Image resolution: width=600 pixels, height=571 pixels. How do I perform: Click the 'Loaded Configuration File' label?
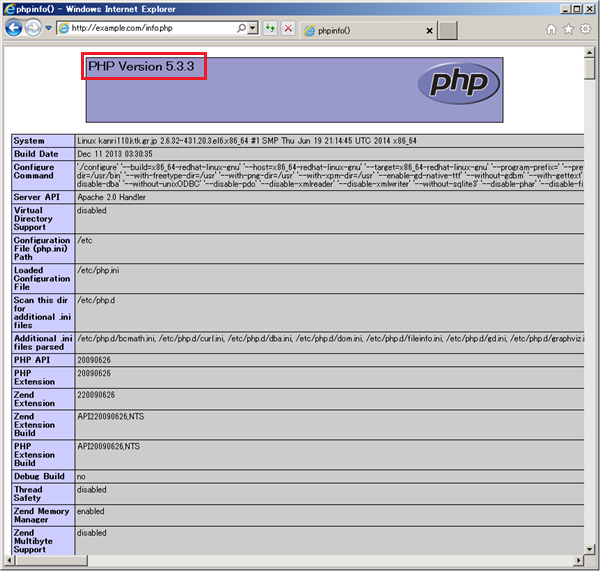[x=42, y=278]
